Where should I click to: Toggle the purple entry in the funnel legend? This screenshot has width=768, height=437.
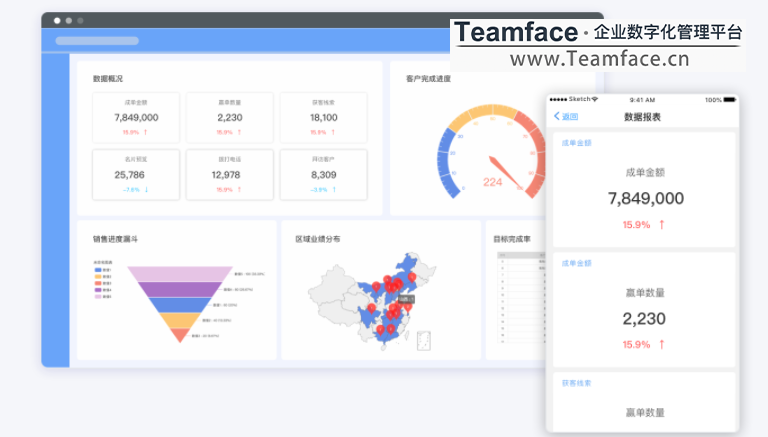[x=103, y=290]
